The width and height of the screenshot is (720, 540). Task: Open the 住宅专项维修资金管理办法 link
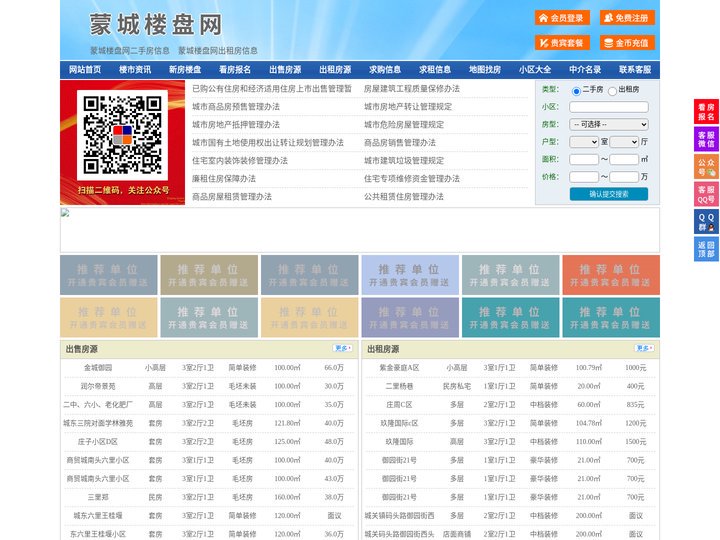[x=411, y=179]
